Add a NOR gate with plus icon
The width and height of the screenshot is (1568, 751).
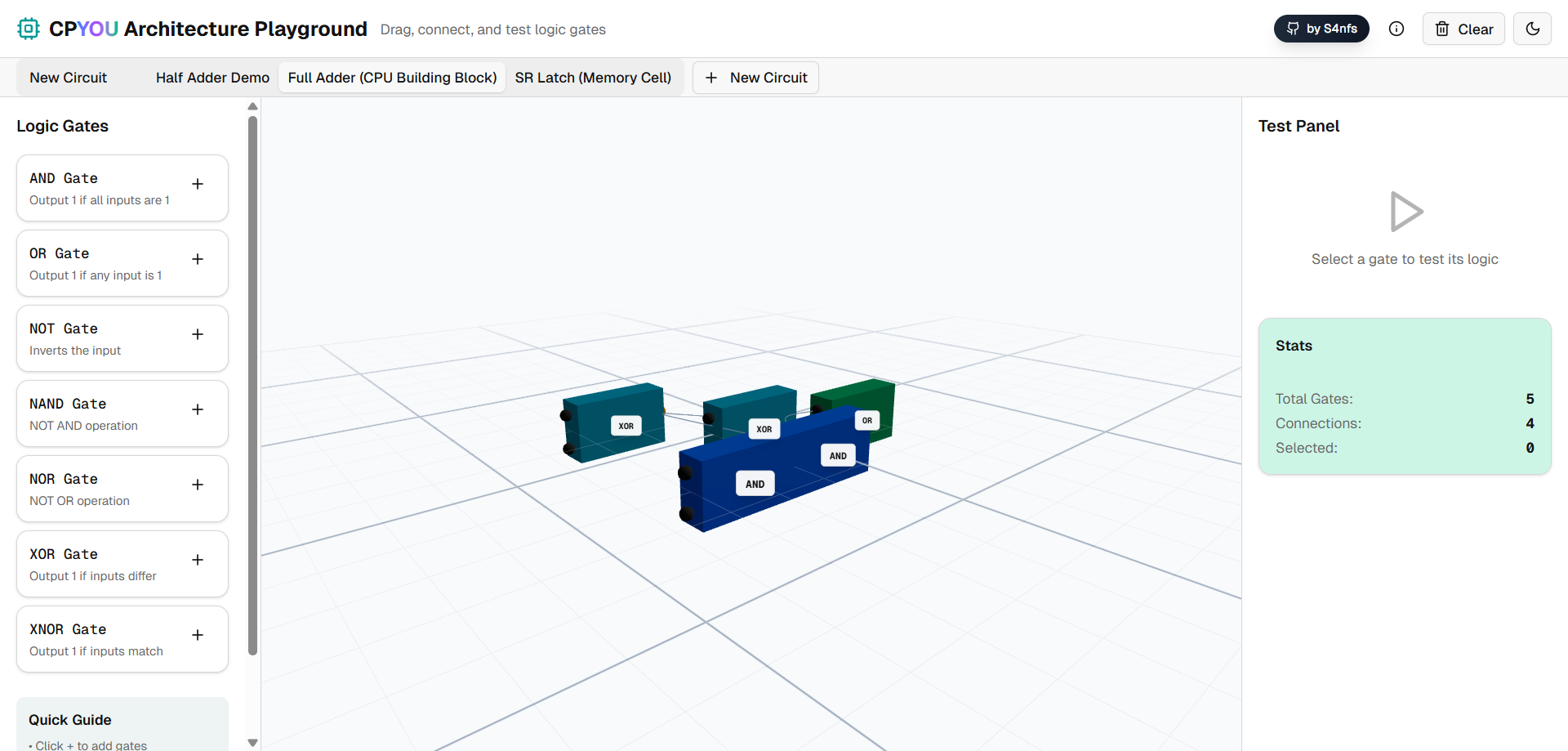pyautogui.click(x=198, y=485)
